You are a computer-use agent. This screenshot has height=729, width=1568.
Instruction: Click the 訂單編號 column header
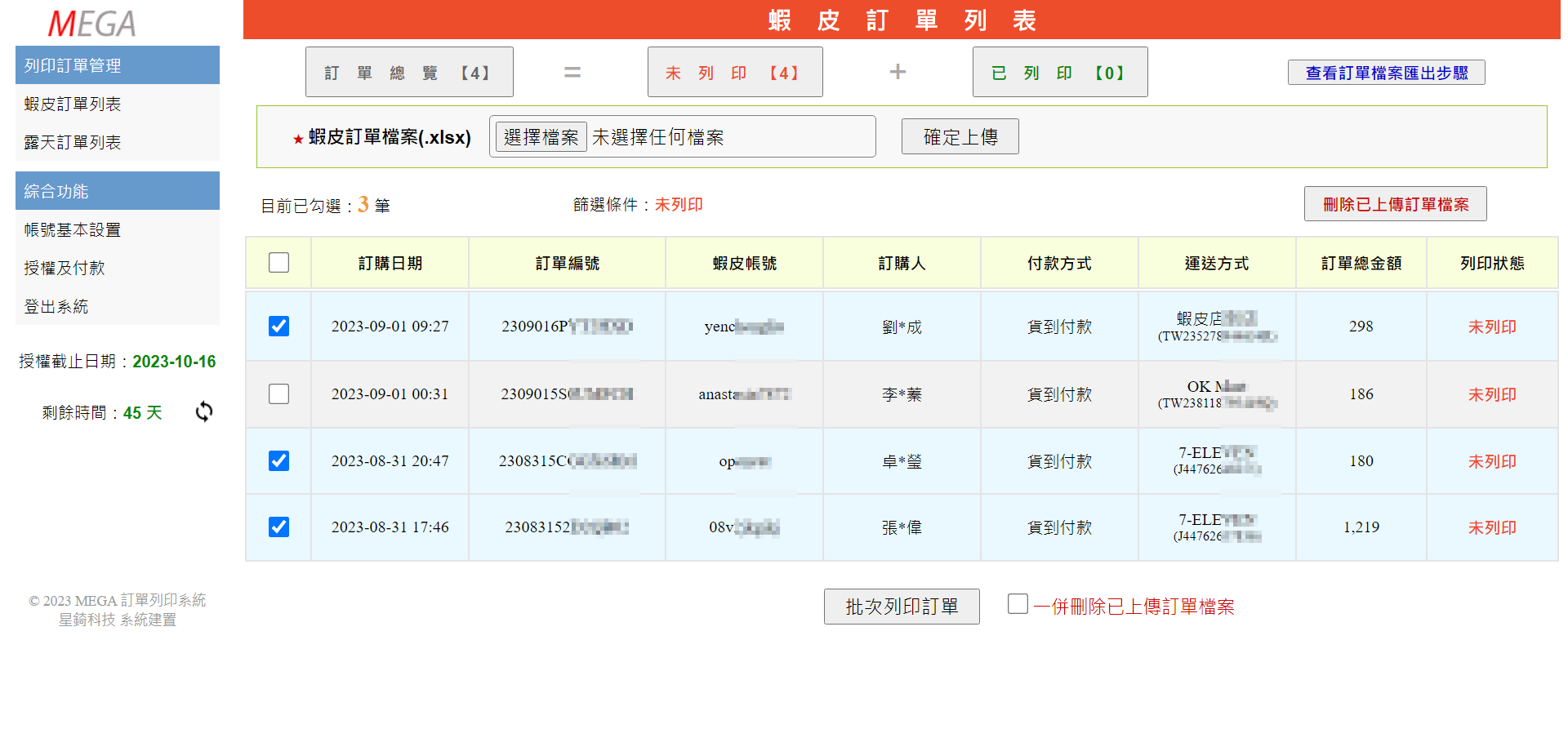coord(568,263)
